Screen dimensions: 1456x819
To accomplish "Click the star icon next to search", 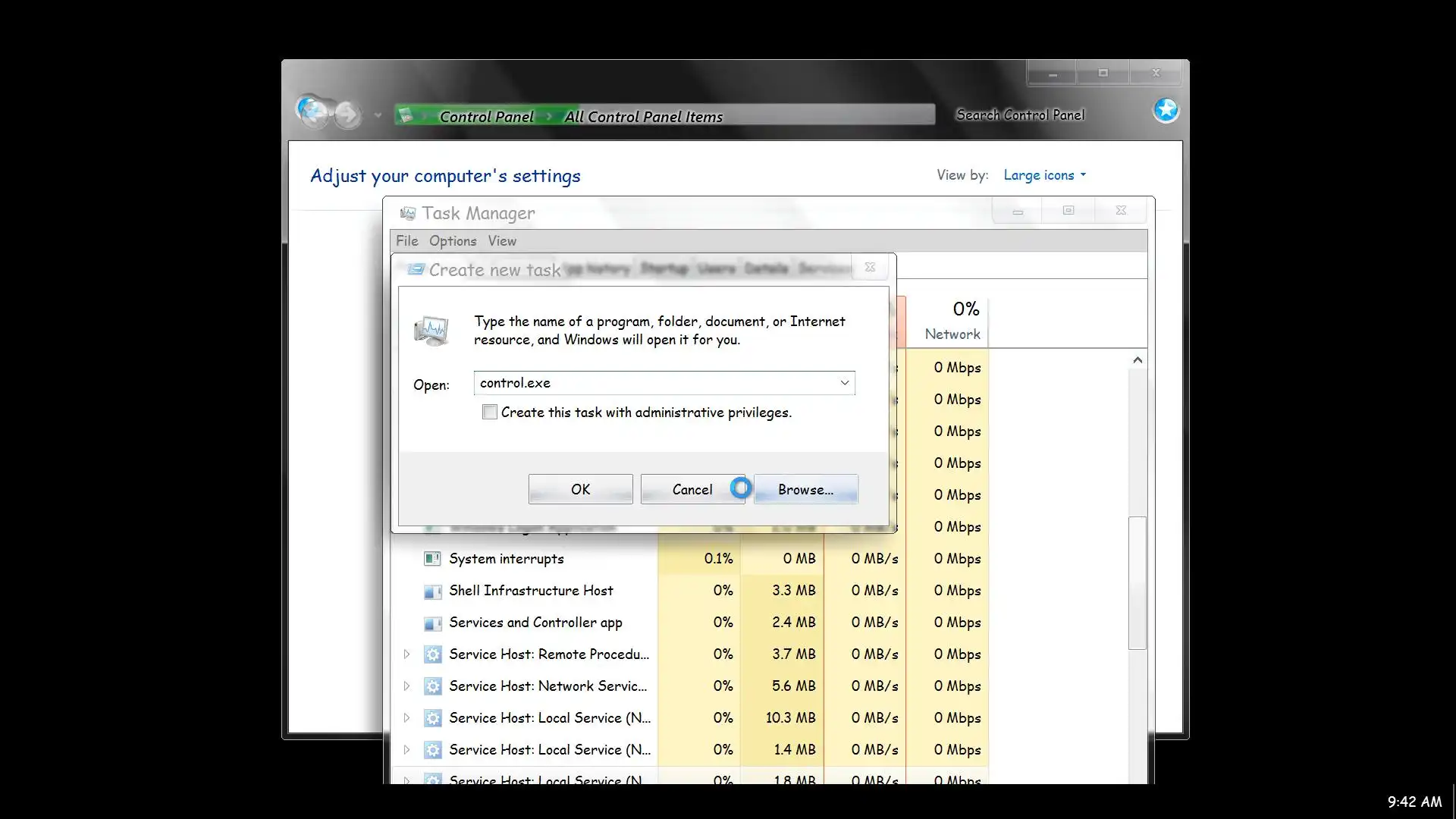I will [1166, 111].
